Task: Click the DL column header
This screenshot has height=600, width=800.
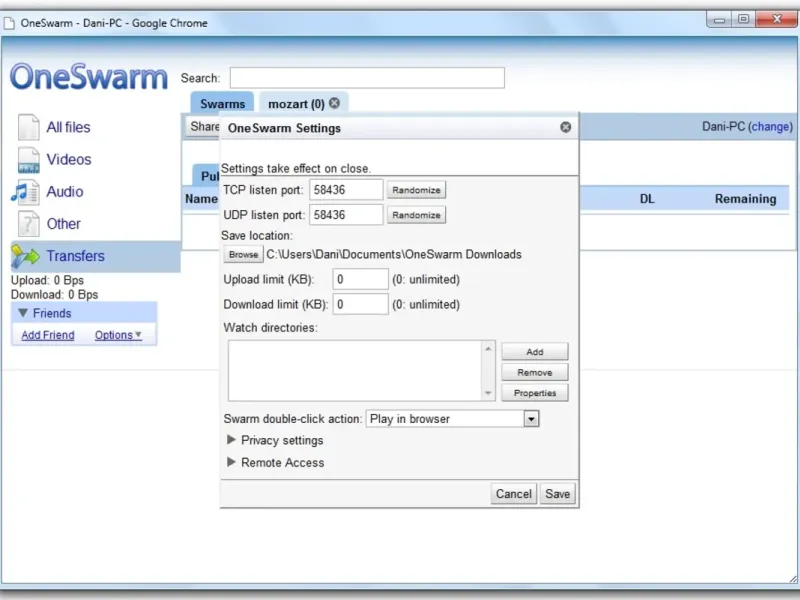Action: (x=647, y=198)
